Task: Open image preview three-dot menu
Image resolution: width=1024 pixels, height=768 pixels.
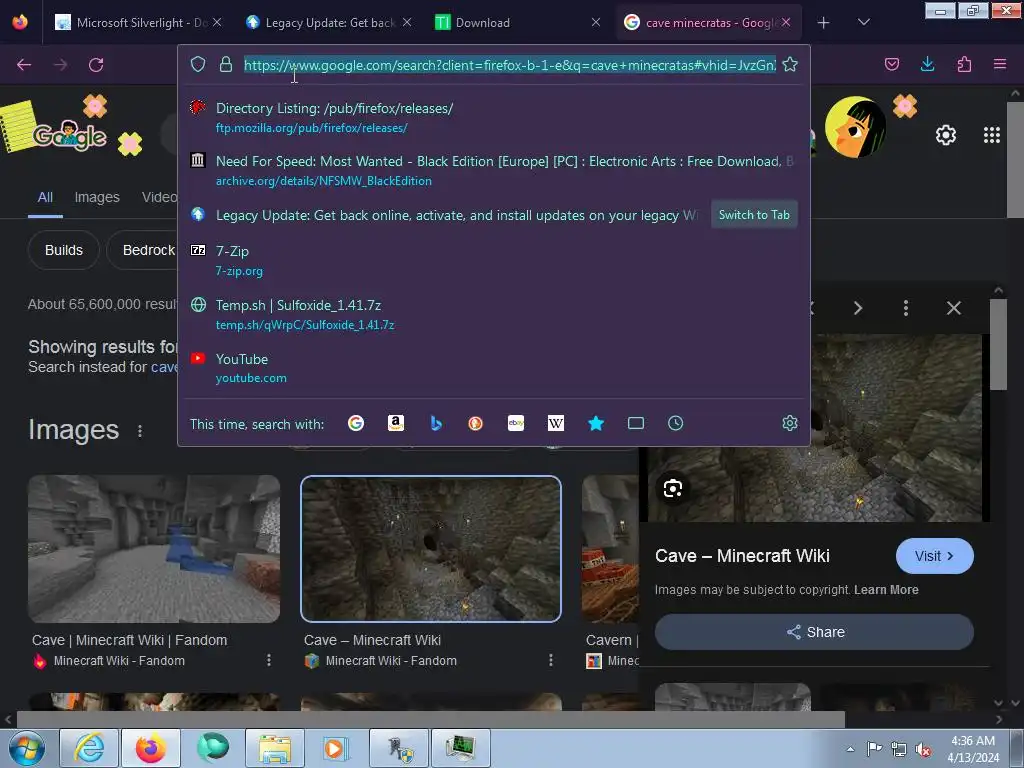Action: (906, 308)
